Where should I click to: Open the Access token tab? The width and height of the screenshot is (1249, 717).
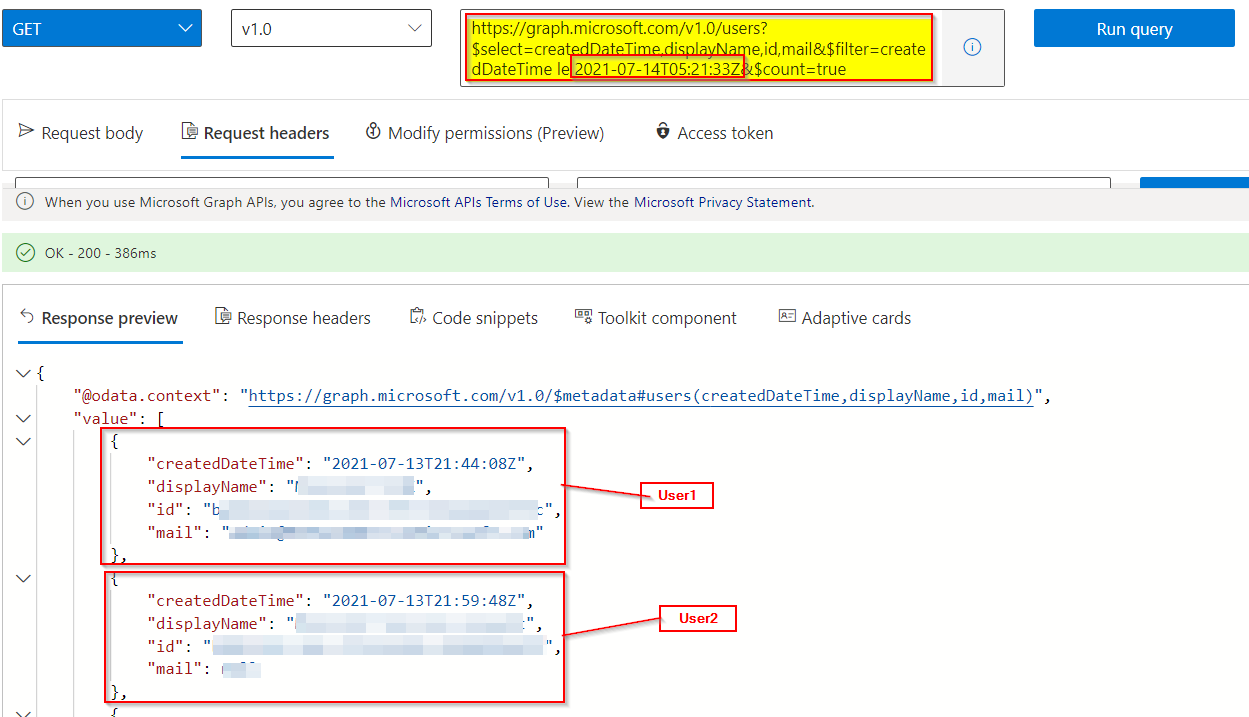pos(714,133)
